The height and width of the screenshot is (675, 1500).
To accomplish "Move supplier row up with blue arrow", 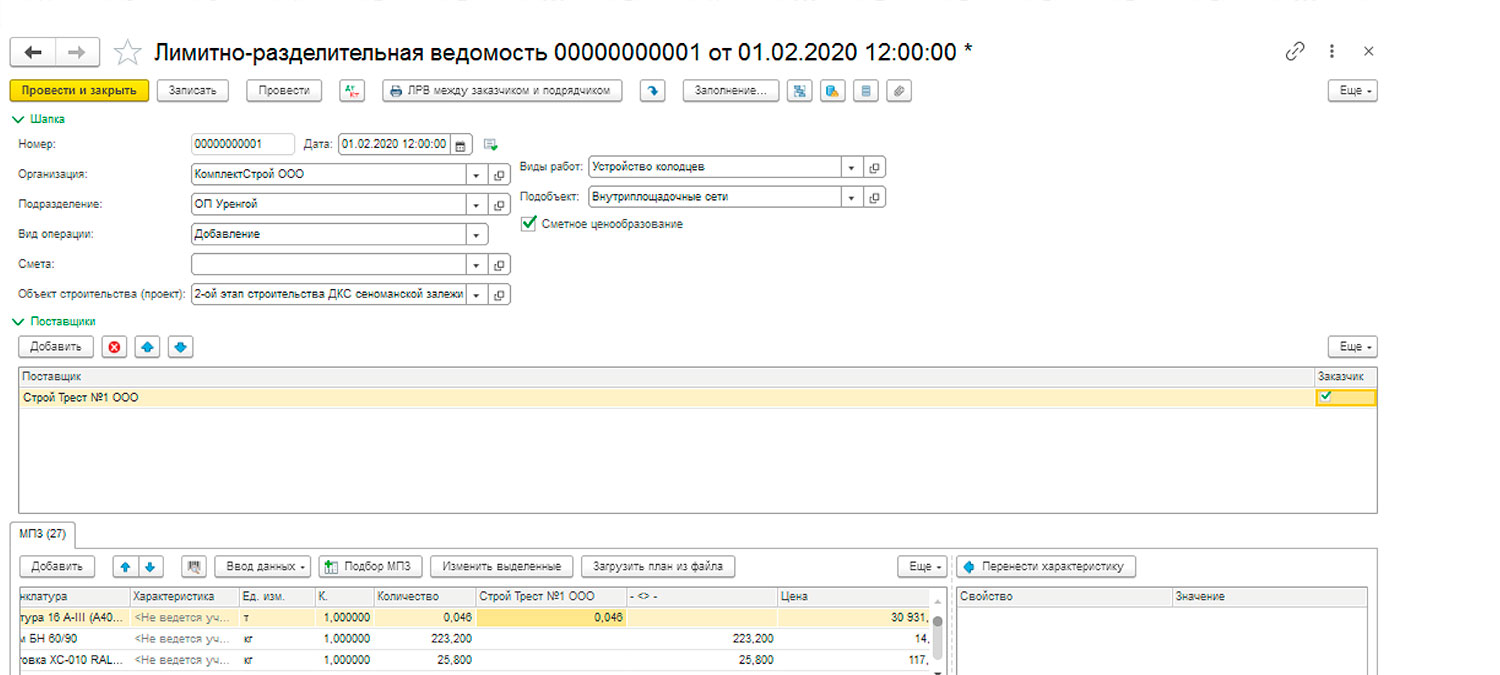I will click(147, 347).
